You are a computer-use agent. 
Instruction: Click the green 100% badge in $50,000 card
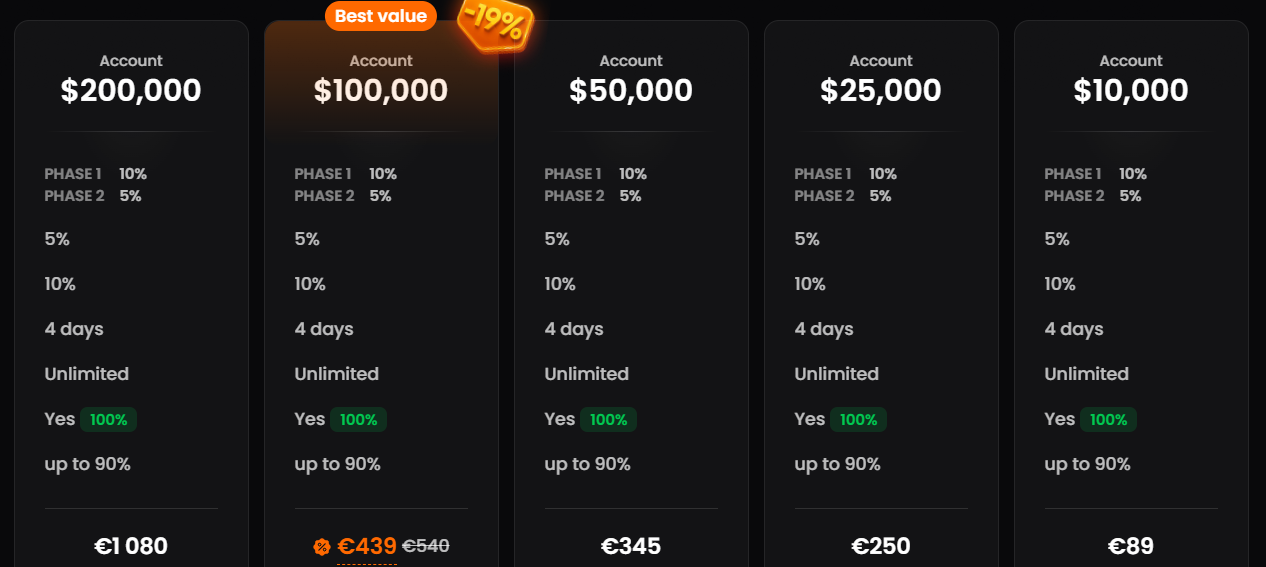pos(608,420)
